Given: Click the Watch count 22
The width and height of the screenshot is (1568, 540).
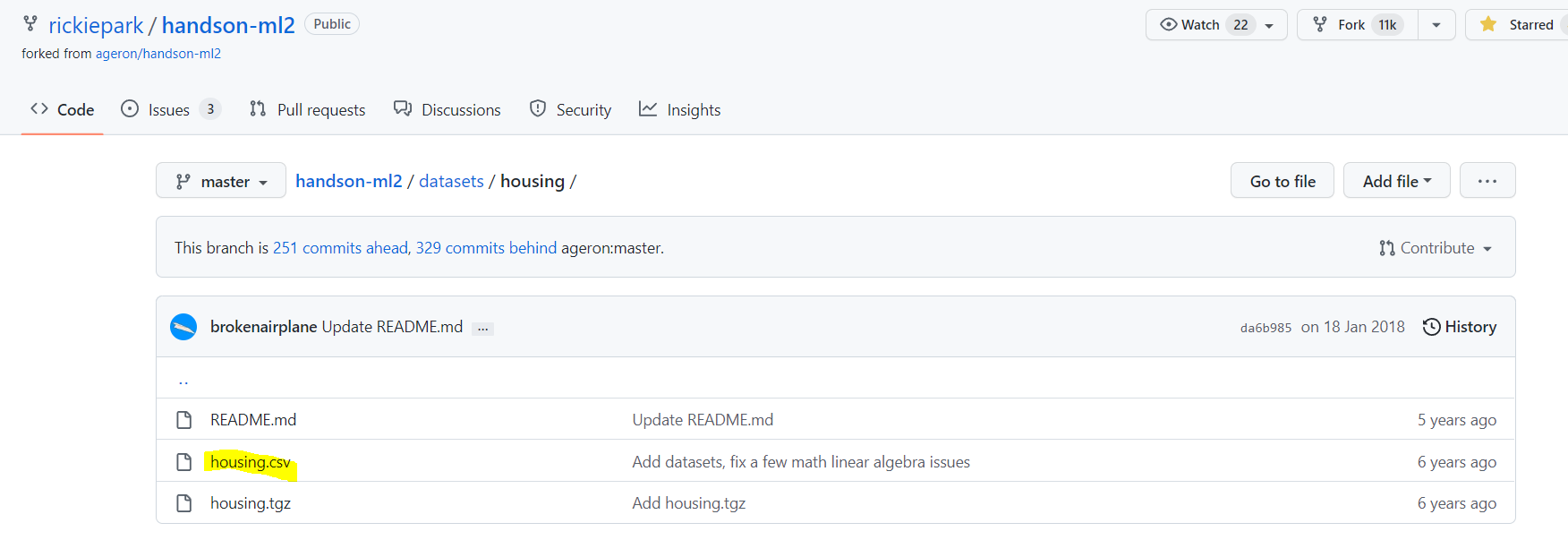Looking at the screenshot, I should click(1240, 25).
